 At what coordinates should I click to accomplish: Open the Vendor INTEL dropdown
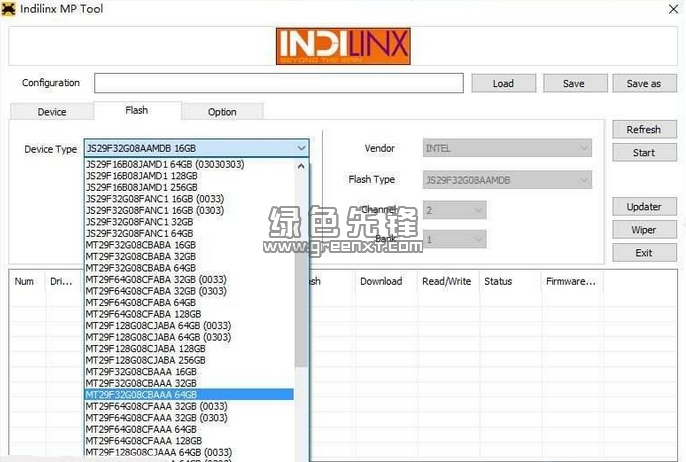[507, 148]
